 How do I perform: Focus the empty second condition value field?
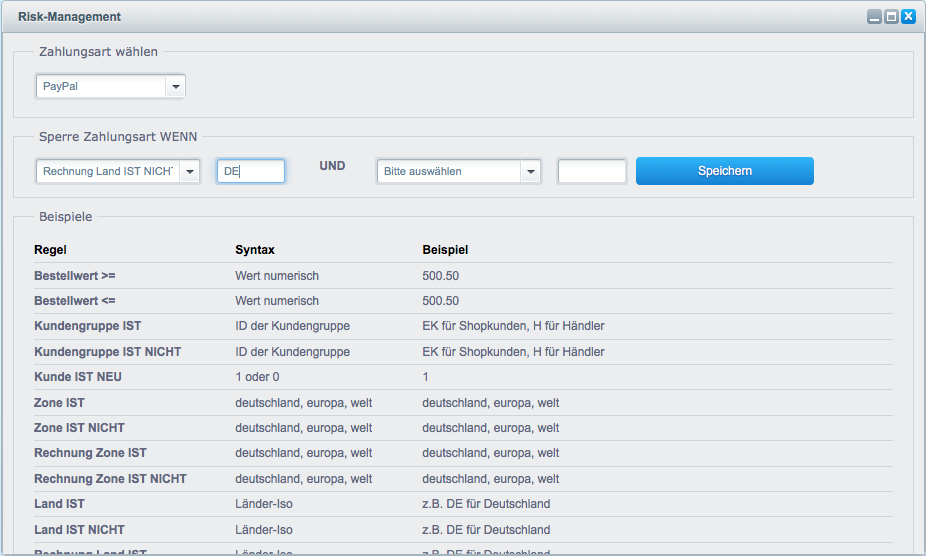coord(592,172)
